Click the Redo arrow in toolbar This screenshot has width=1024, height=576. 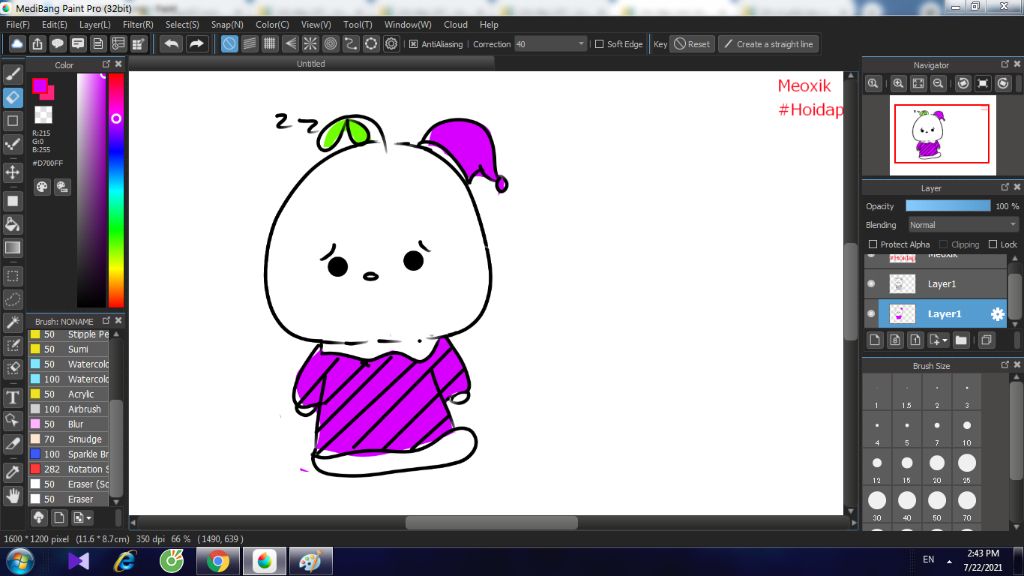pos(197,44)
